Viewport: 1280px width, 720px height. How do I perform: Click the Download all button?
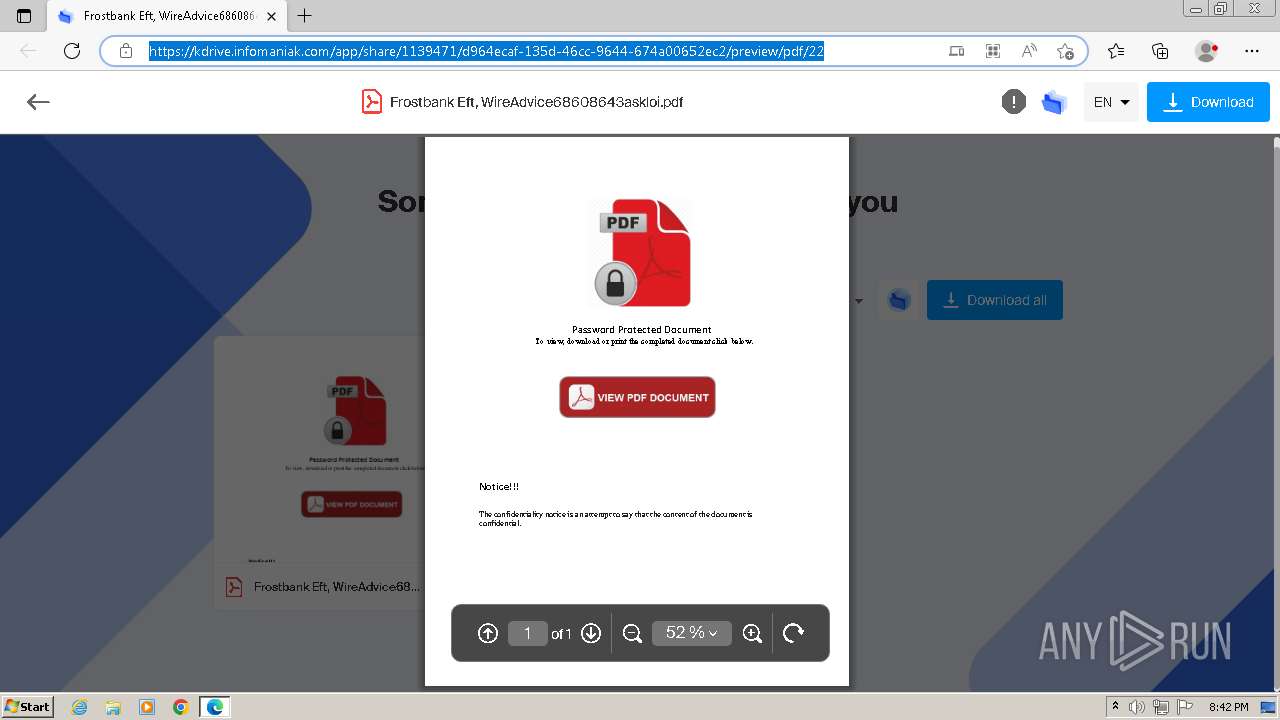pyautogui.click(x=995, y=300)
